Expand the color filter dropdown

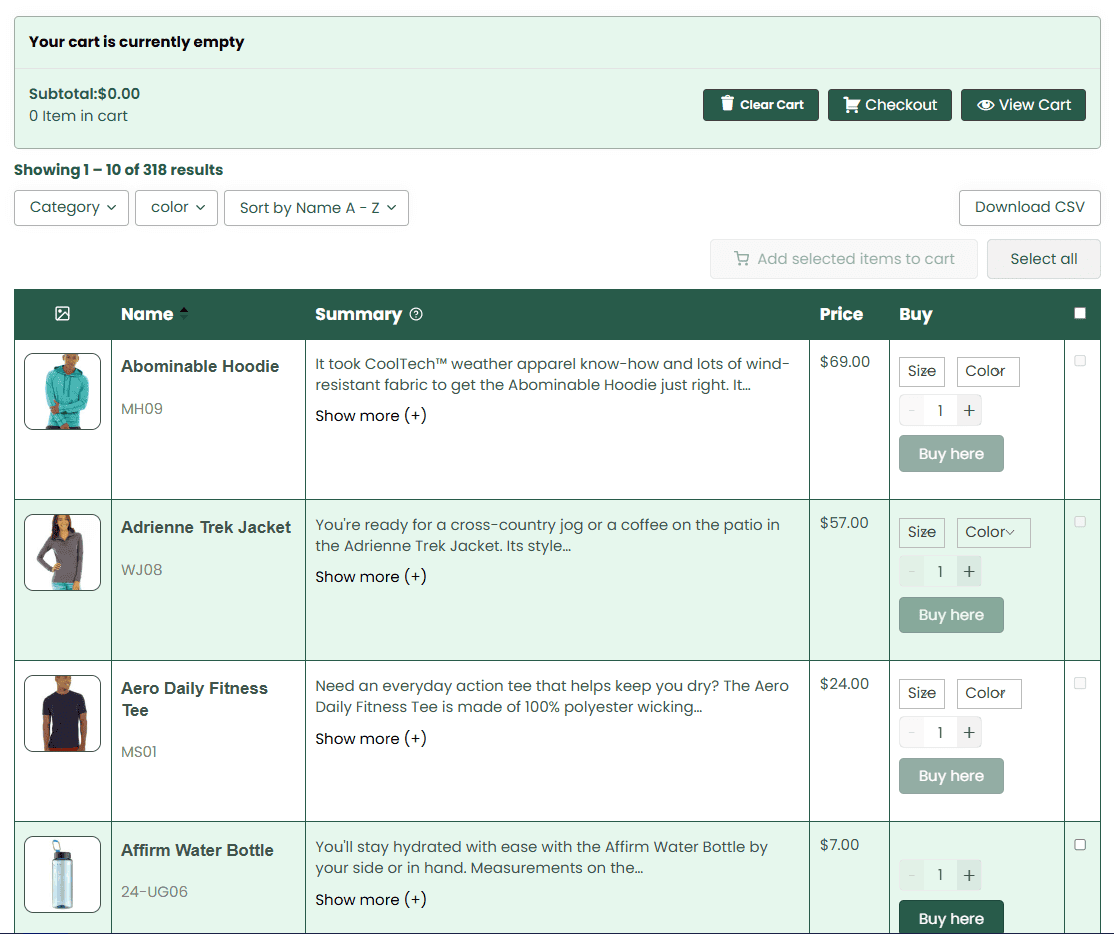177,208
